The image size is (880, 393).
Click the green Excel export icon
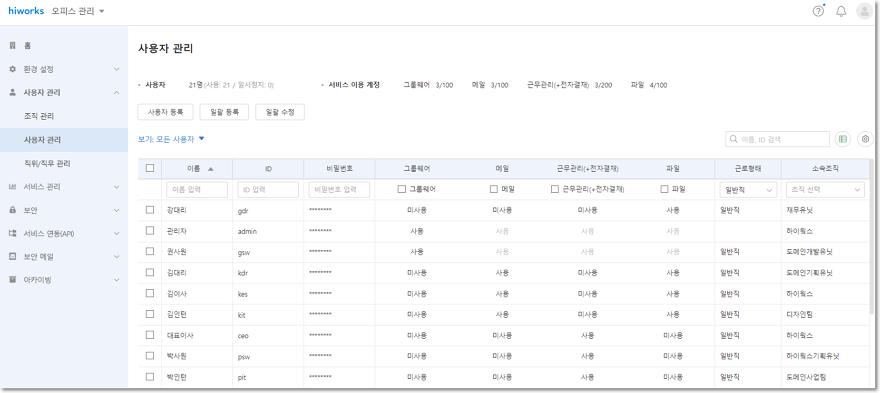pos(842,139)
